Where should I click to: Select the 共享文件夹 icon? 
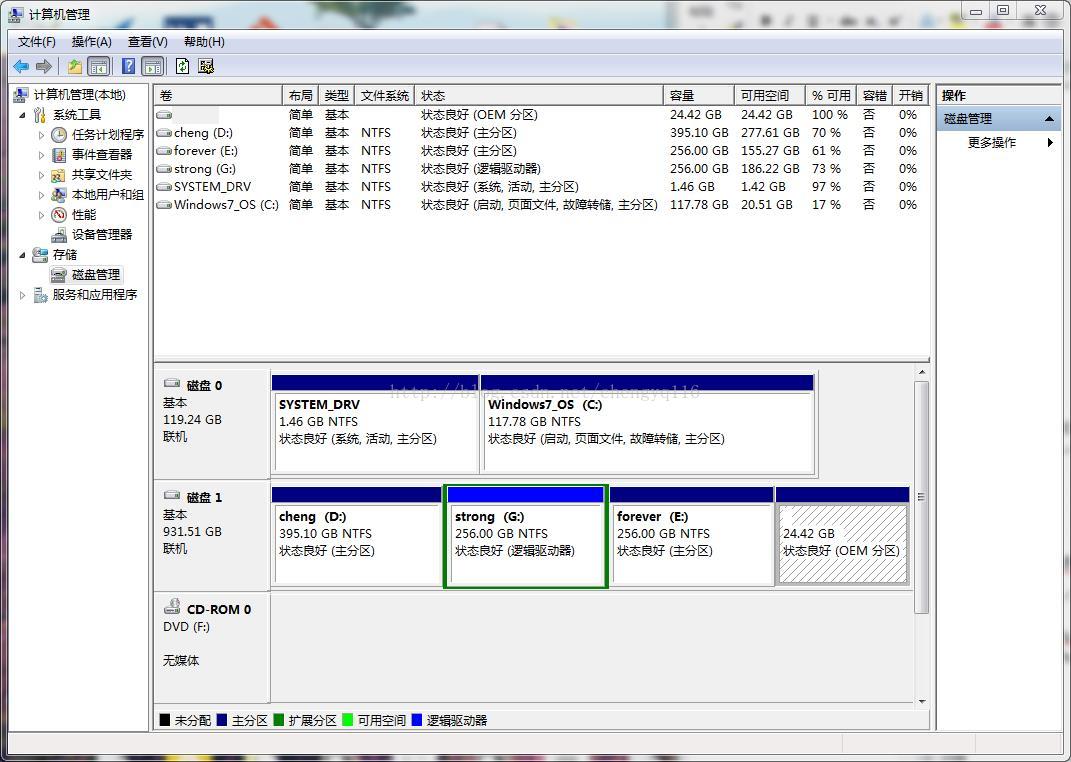59,175
